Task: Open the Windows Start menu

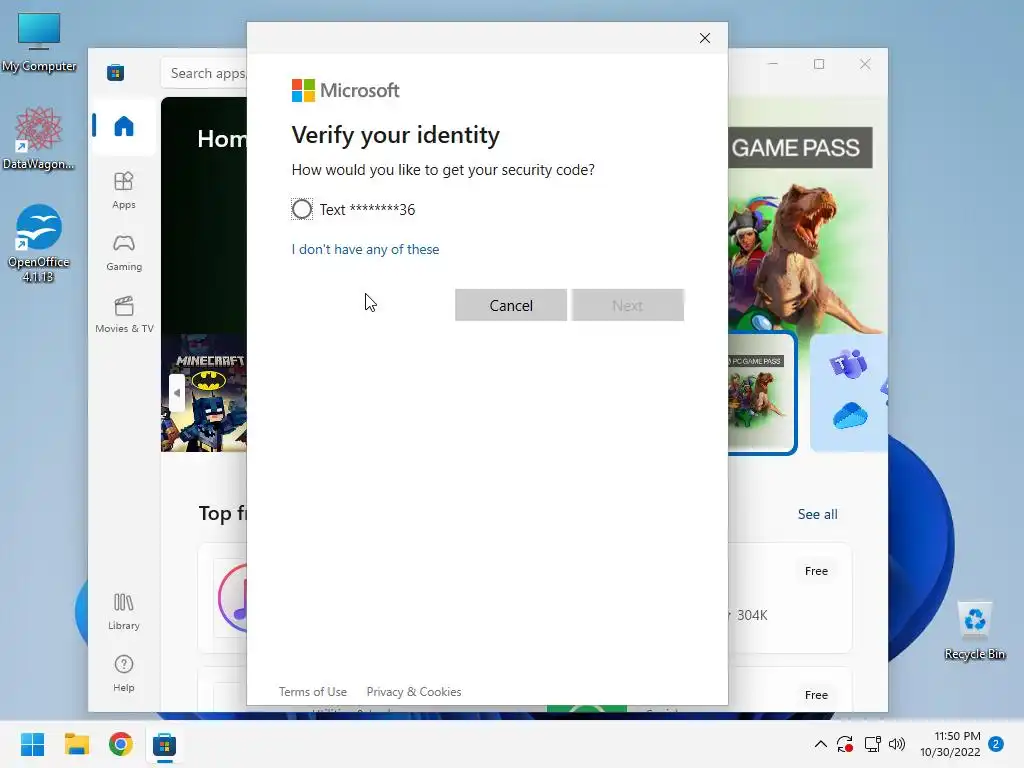Action: click(x=32, y=744)
